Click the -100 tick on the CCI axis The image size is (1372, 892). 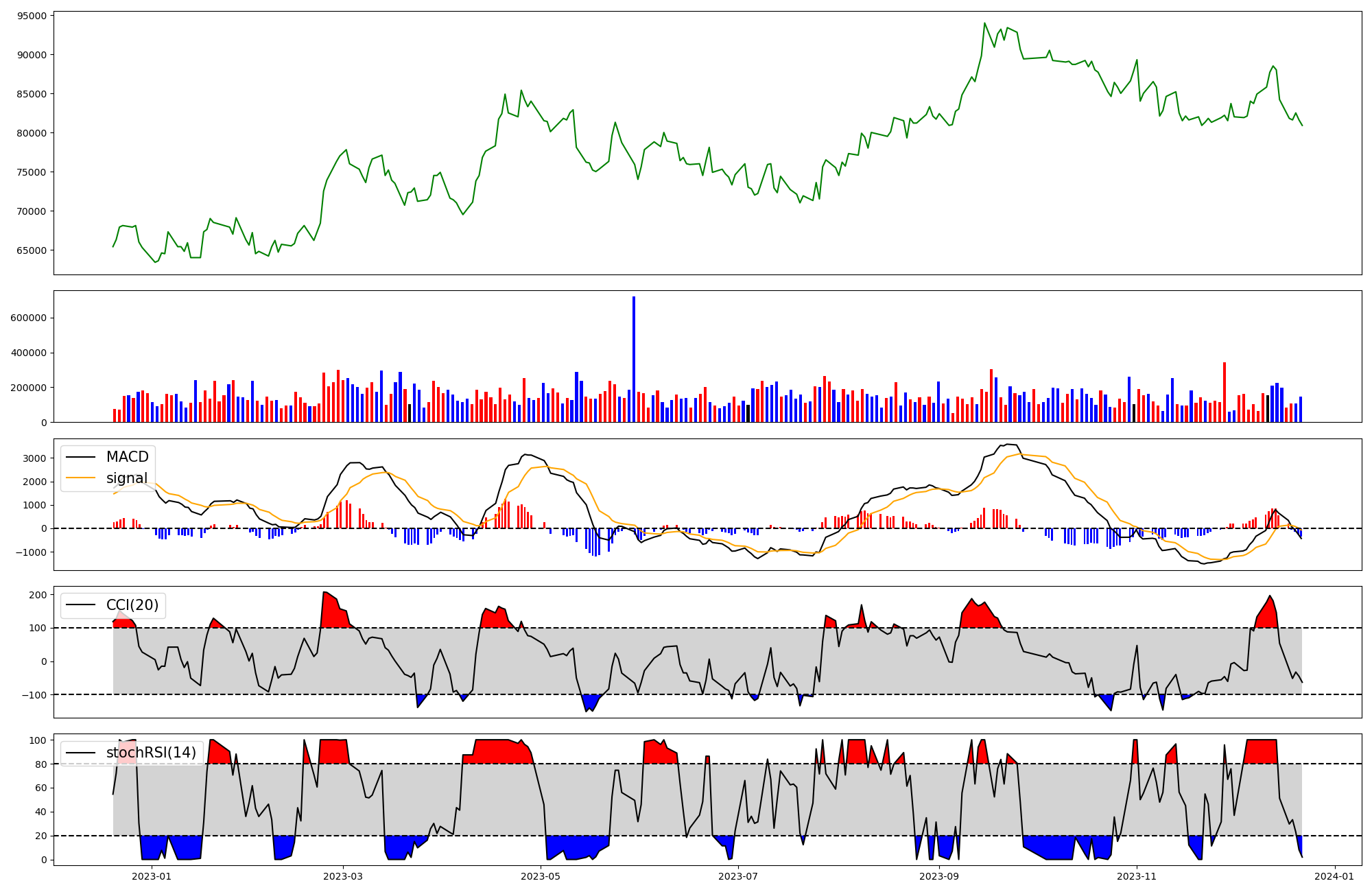click(x=34, y=695)
